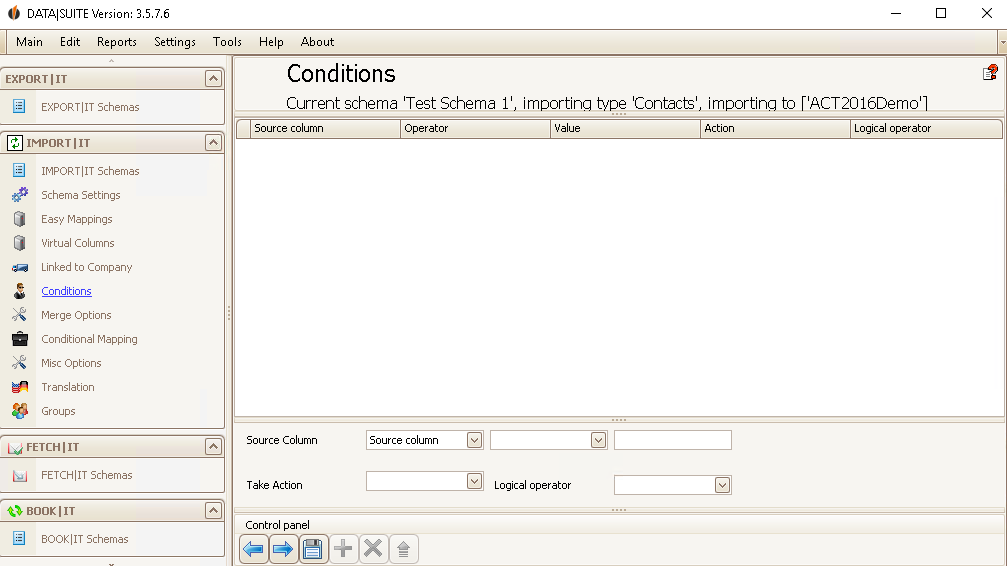
Task: Open the Logical operator dropdown
Action: [x=722, y=485]
